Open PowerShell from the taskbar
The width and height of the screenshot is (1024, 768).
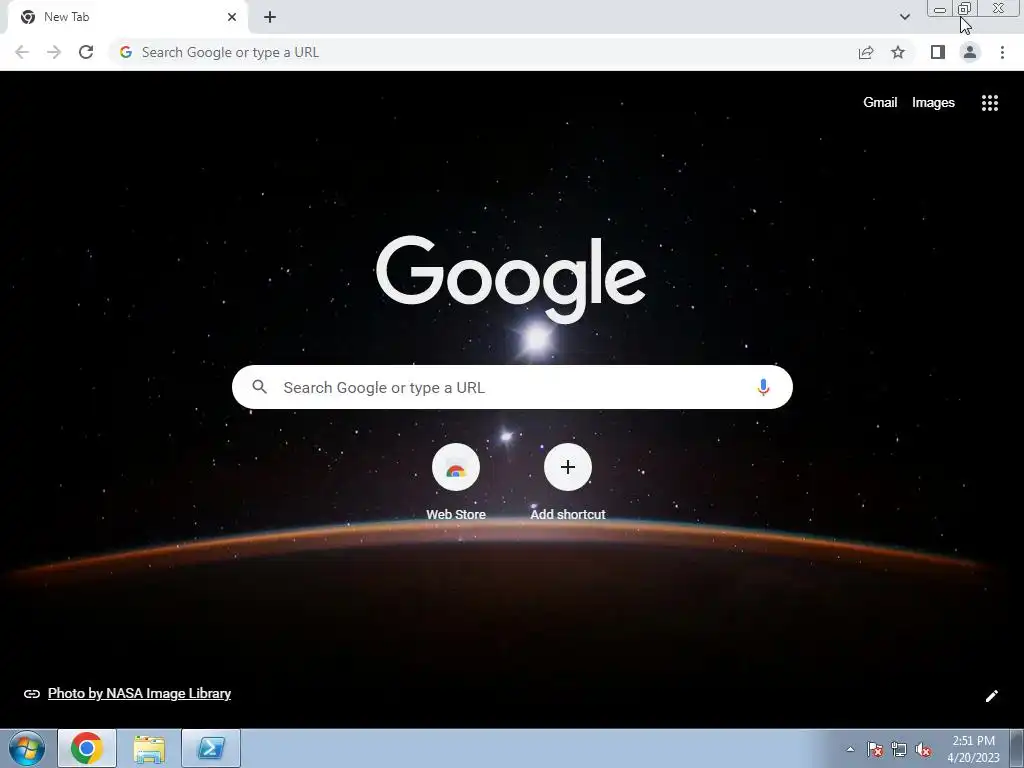[x=211, y=748]
